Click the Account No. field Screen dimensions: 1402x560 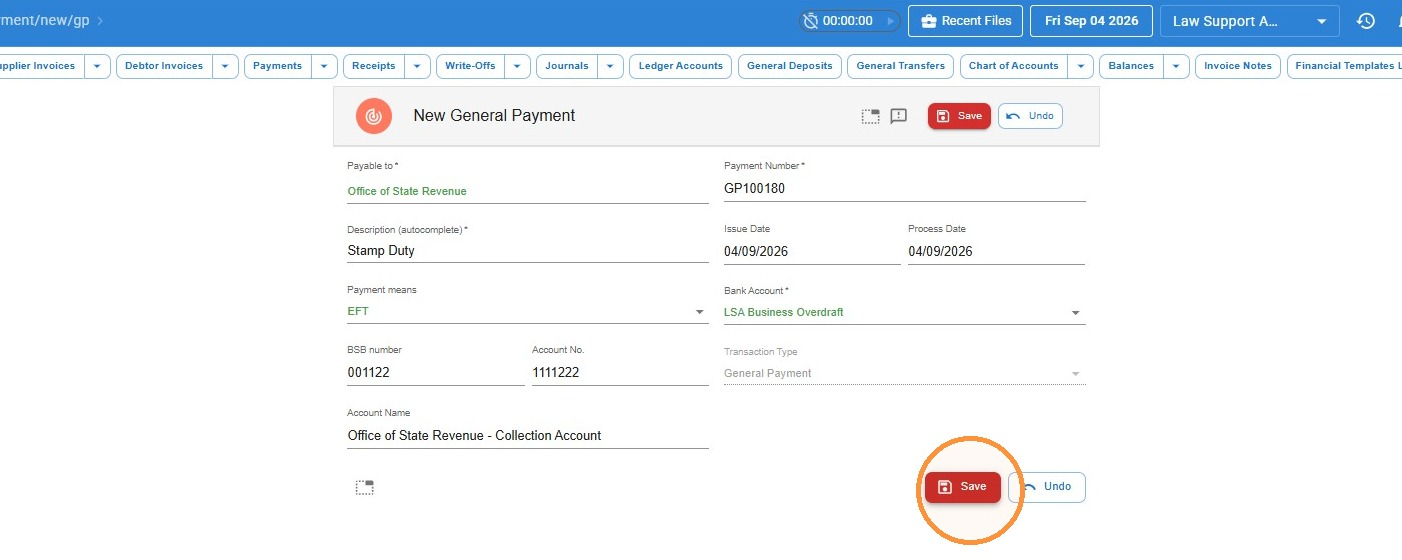click(x=620, y=373)
